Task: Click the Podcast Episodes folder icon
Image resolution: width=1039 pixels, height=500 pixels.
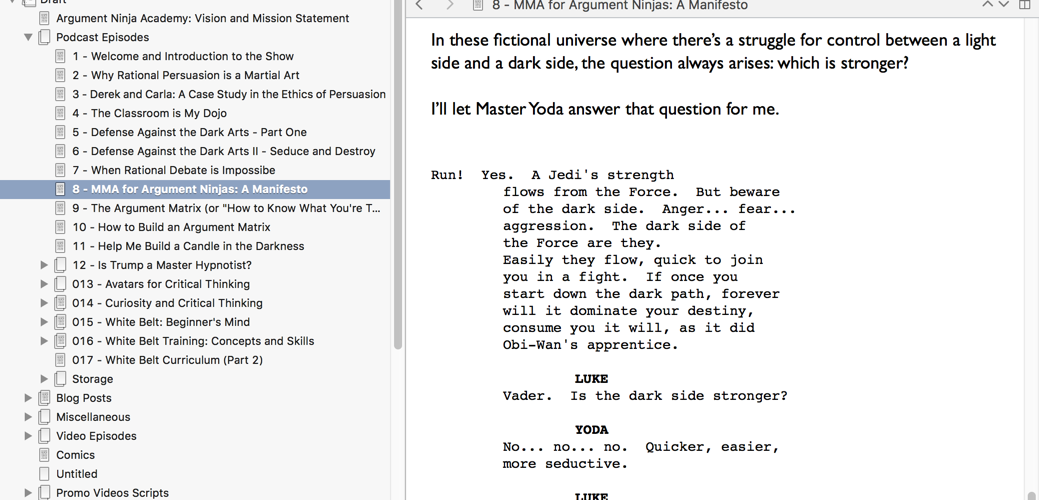Action: coord(44,38)
